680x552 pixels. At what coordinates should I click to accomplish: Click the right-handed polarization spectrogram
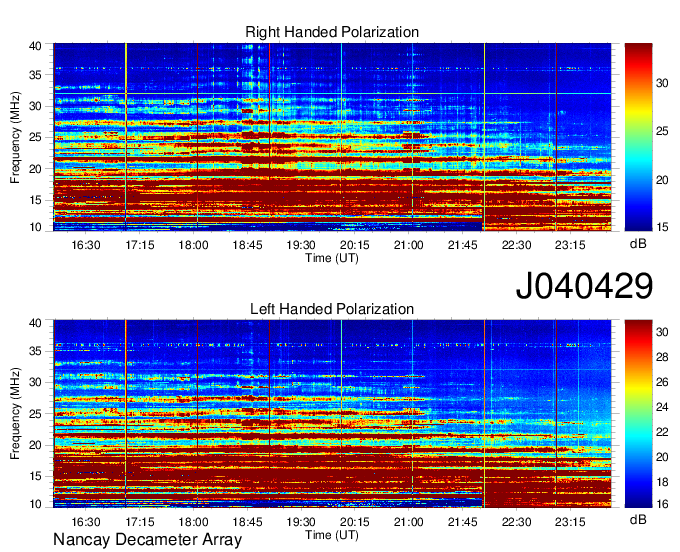pyautogui.click(x=332, y=137)
